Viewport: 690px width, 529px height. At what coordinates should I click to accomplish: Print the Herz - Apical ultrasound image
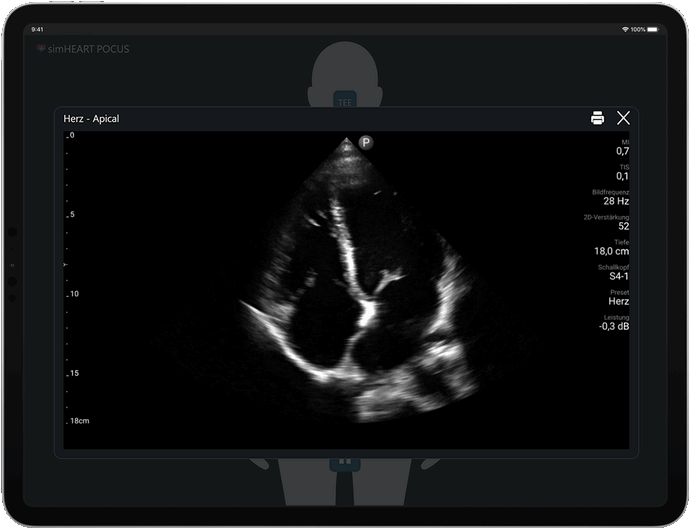pos(597,118)
